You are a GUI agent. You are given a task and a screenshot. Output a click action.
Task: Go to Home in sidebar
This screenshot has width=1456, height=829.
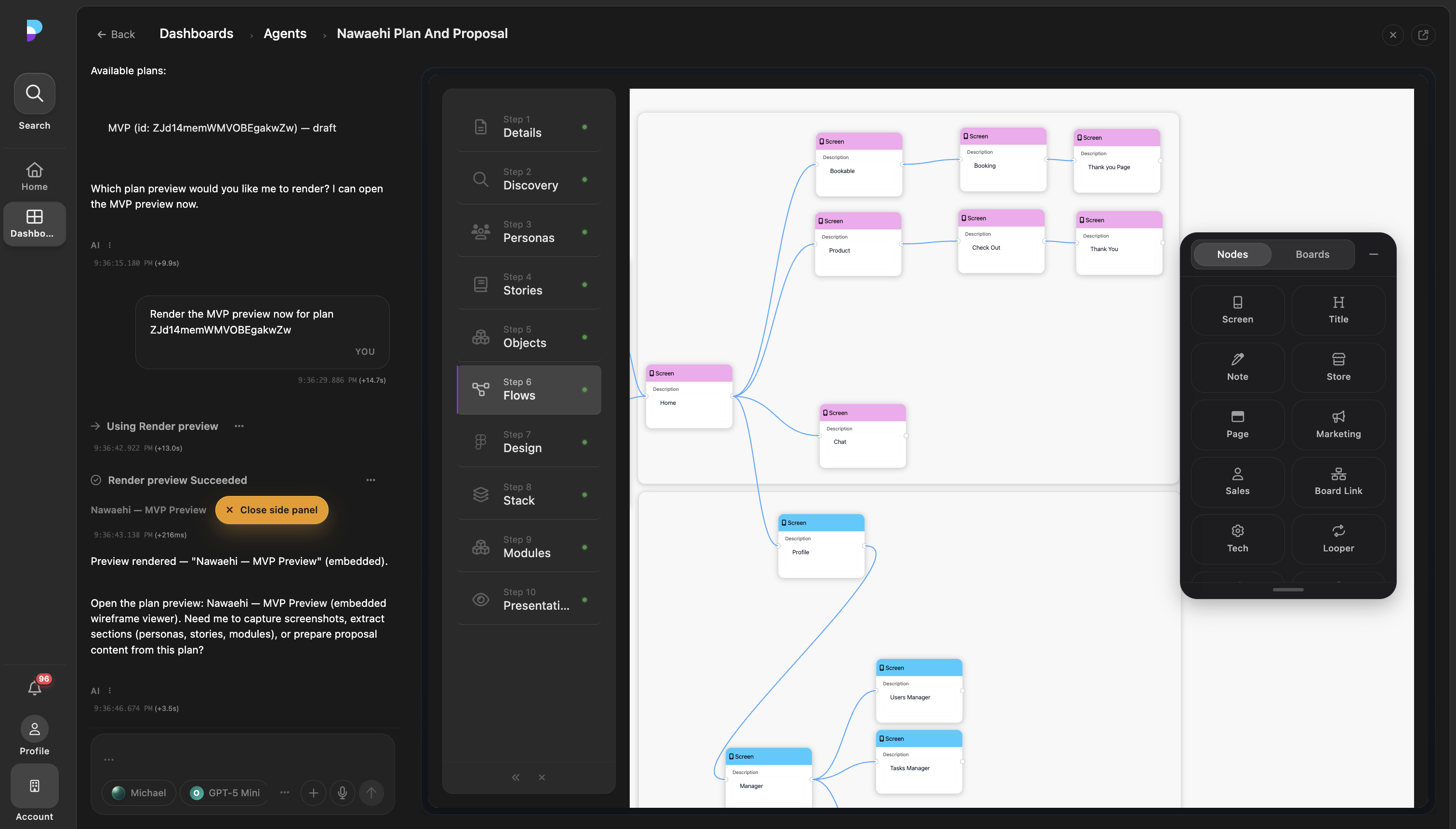(34, 176)
